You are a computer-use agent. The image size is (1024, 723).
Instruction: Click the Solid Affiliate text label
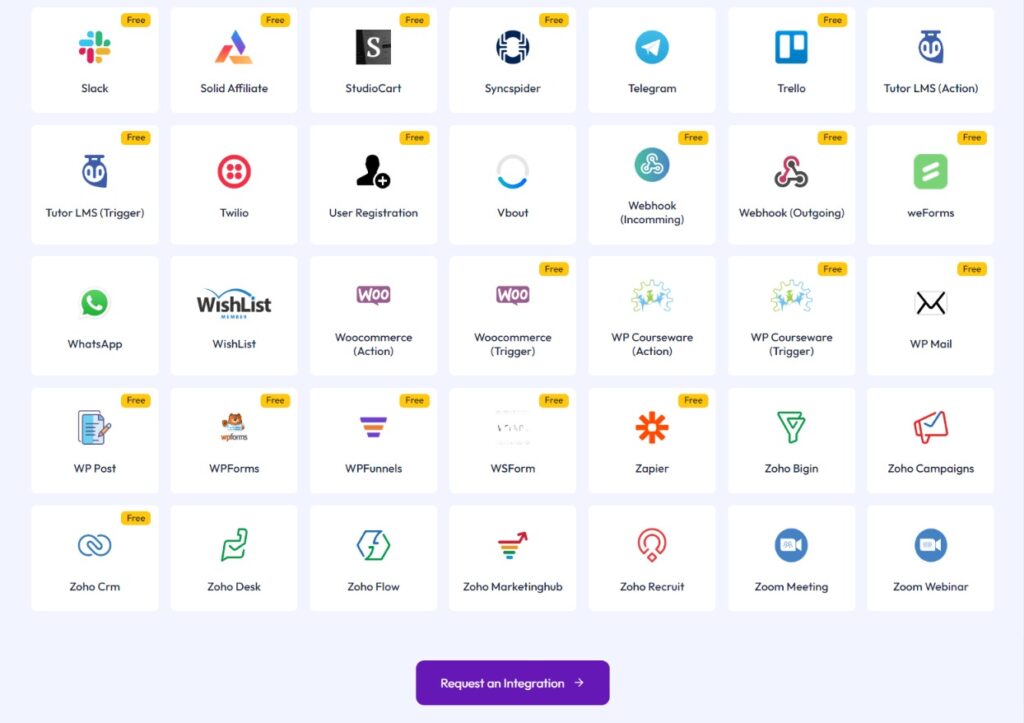coord(234,88)
